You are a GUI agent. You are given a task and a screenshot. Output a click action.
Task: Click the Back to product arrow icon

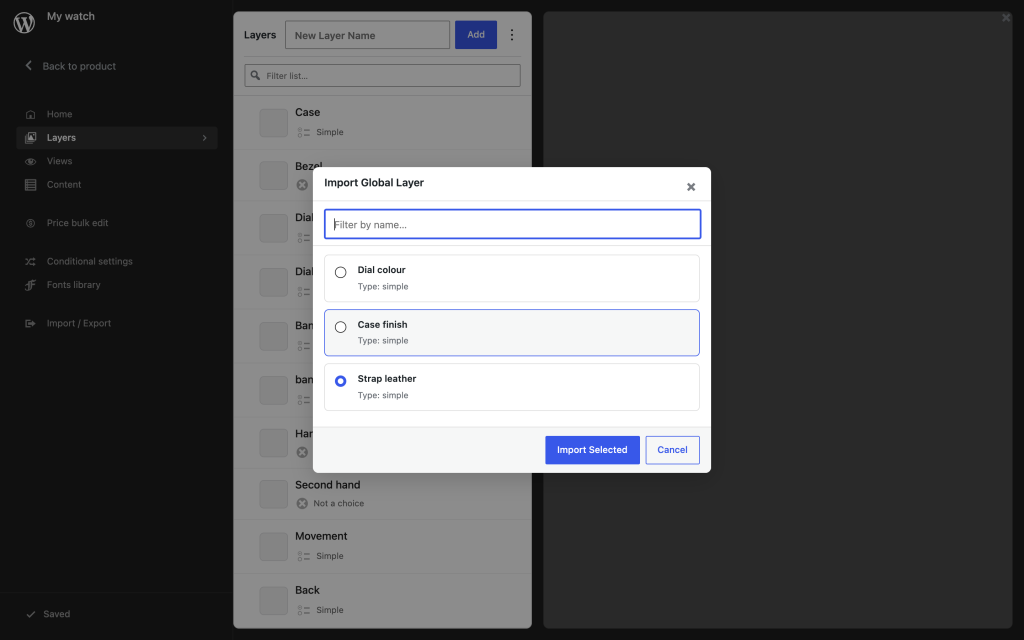(x=28, y=65)
